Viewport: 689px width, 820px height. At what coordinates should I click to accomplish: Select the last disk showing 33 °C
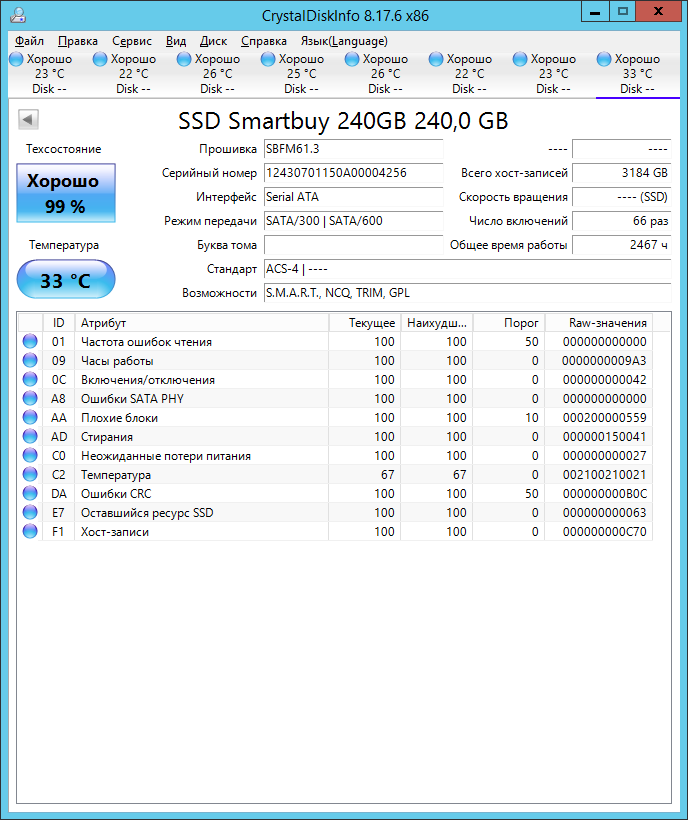tap(630, 74)
